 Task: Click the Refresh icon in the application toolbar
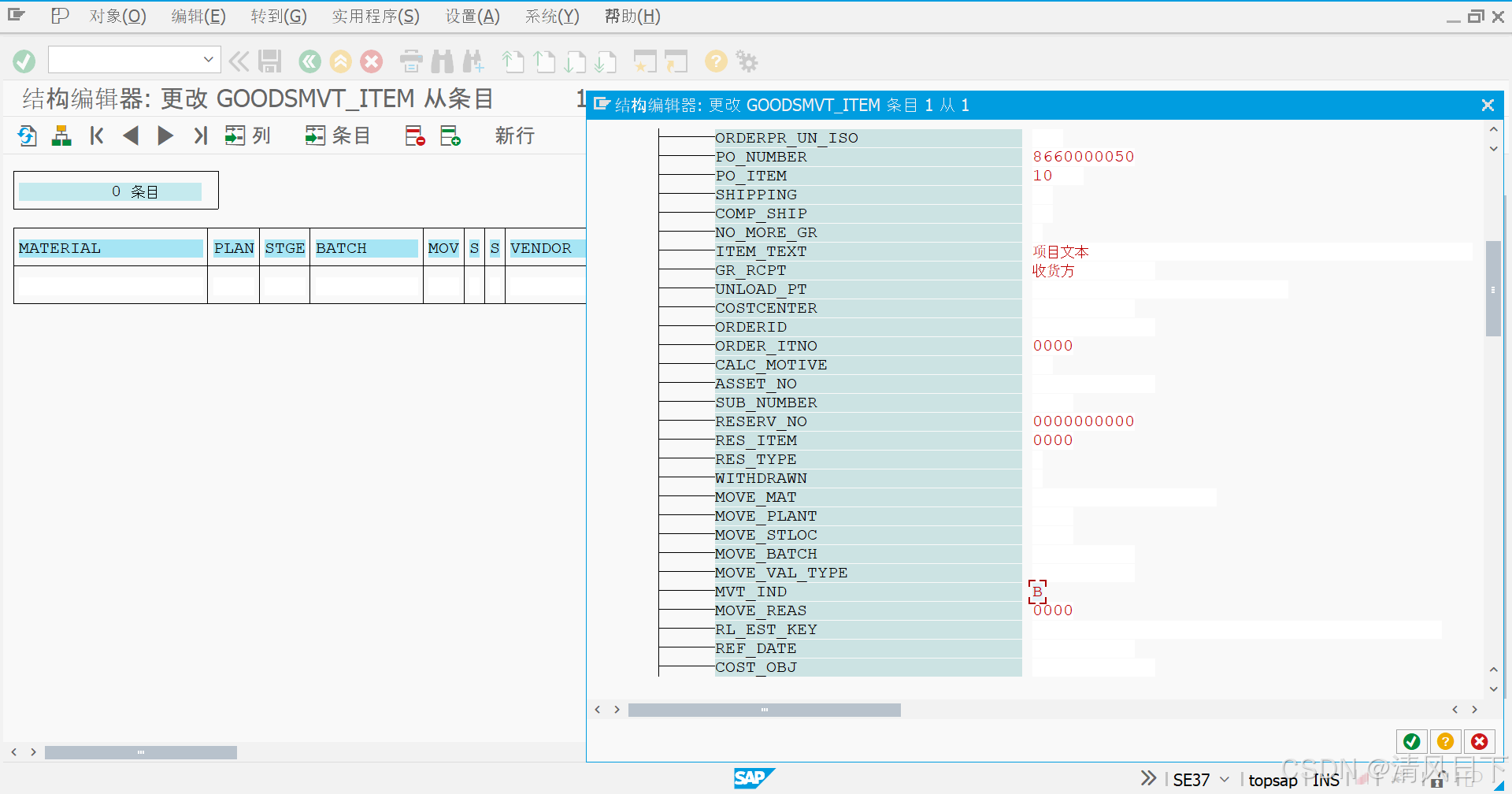pyautogui.click(x=26, y=135)
